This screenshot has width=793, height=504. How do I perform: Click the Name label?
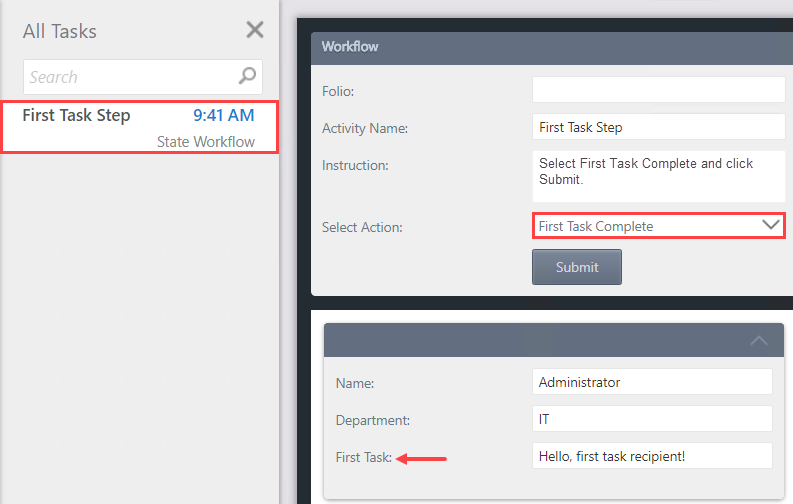355,383
